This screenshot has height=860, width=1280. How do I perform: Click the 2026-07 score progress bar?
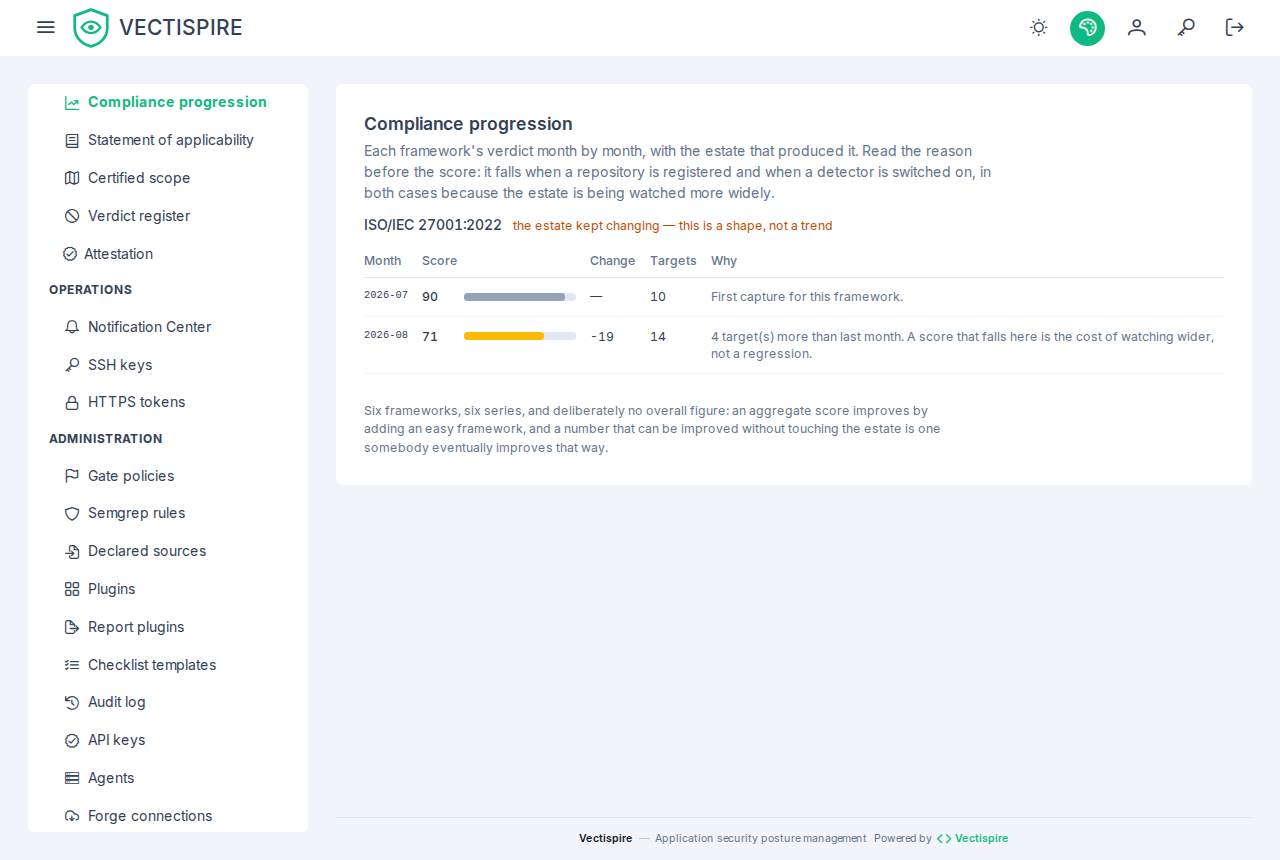(x=520, y=297)
